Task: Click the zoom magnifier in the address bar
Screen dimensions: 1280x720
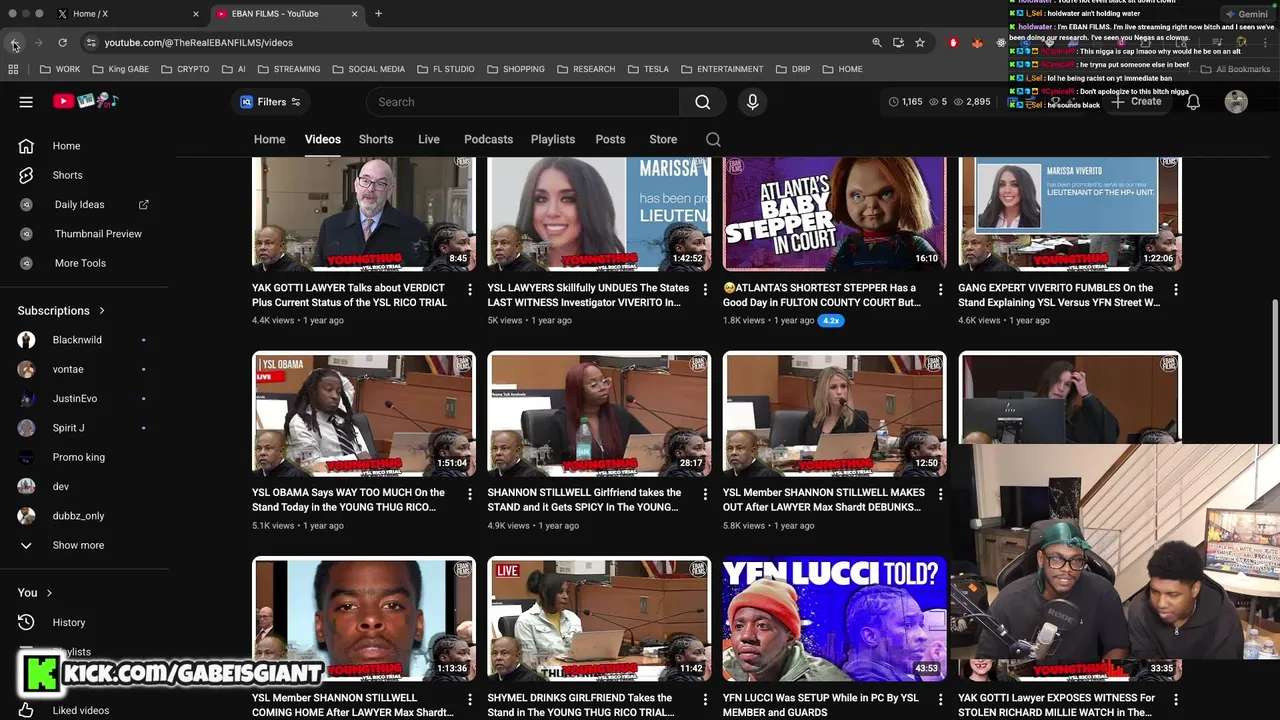Action: click(877, 43)
